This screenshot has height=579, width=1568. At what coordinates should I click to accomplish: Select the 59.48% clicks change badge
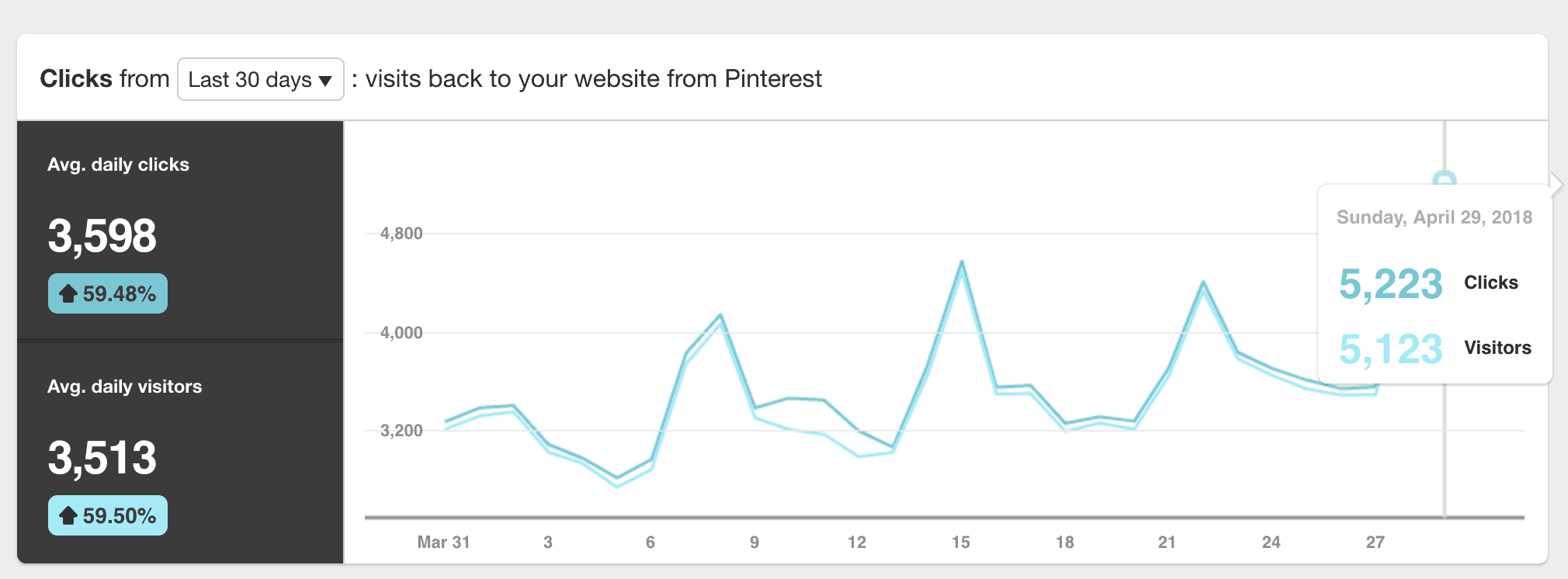click(108, 293)
